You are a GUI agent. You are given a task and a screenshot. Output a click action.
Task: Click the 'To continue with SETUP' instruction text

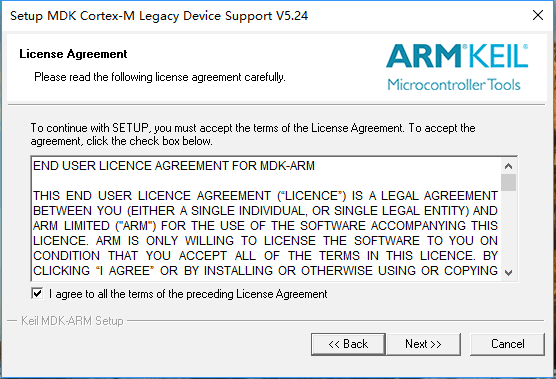pyautogui.click(x=253, y=134)
